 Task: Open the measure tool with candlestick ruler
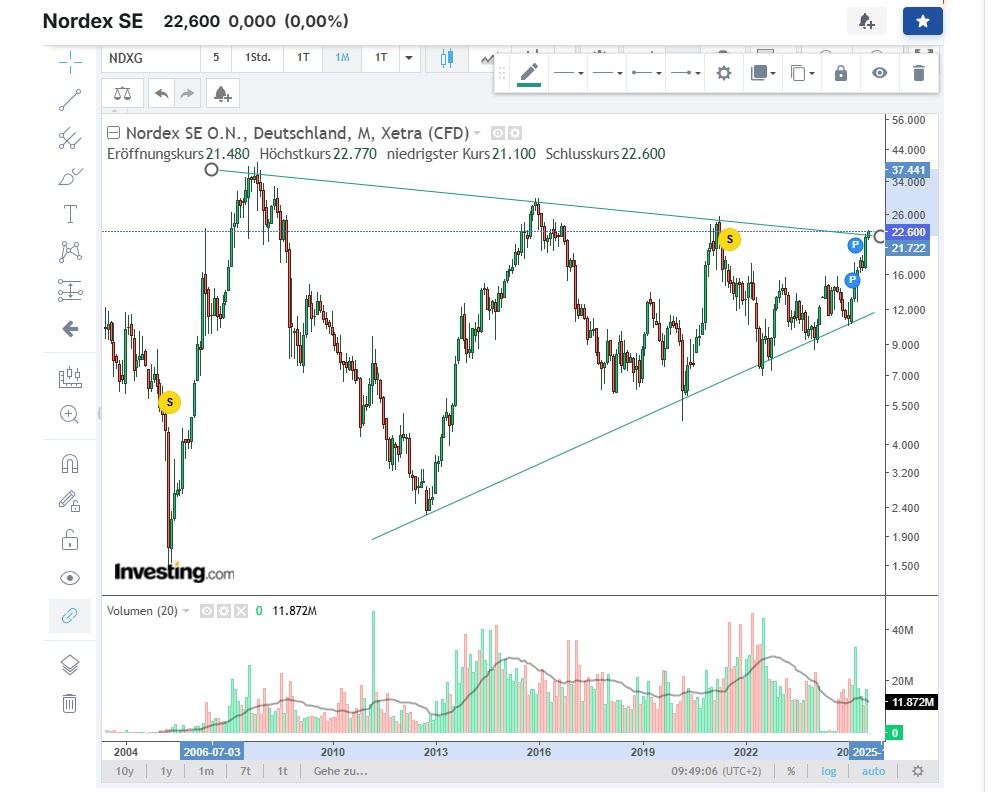70,377
